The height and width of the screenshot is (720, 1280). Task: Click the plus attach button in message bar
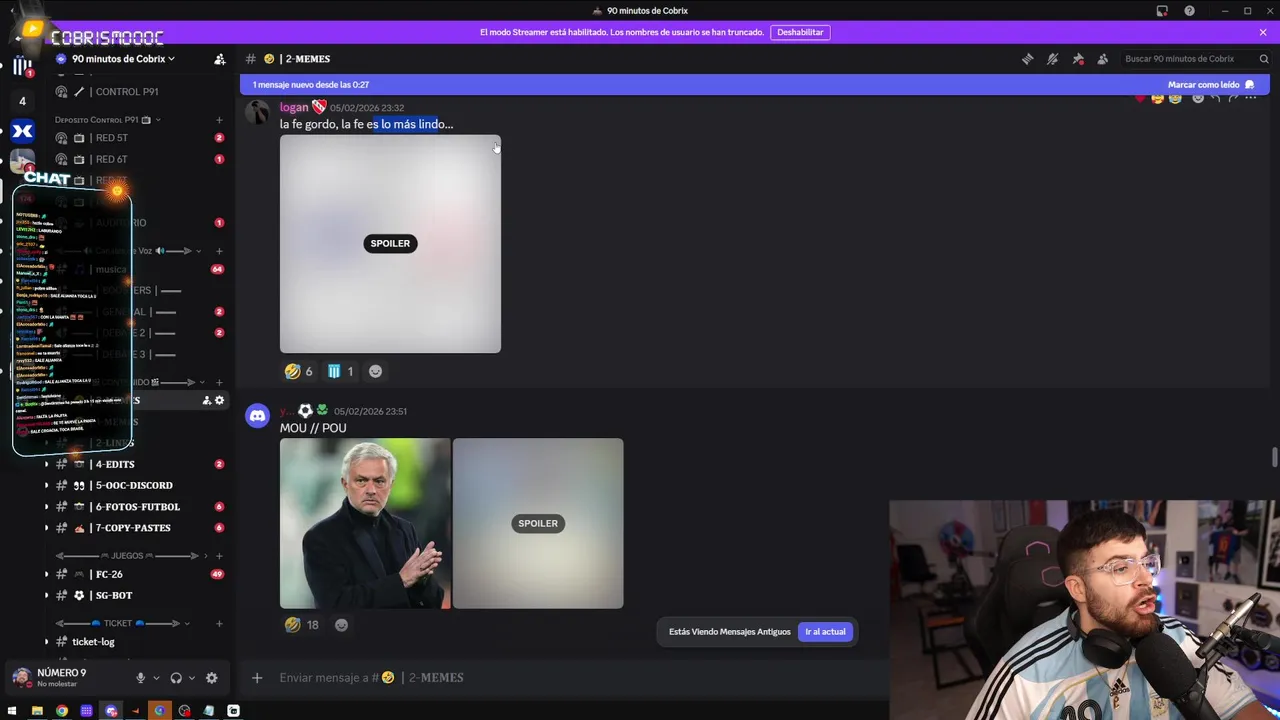pos(257,678)
